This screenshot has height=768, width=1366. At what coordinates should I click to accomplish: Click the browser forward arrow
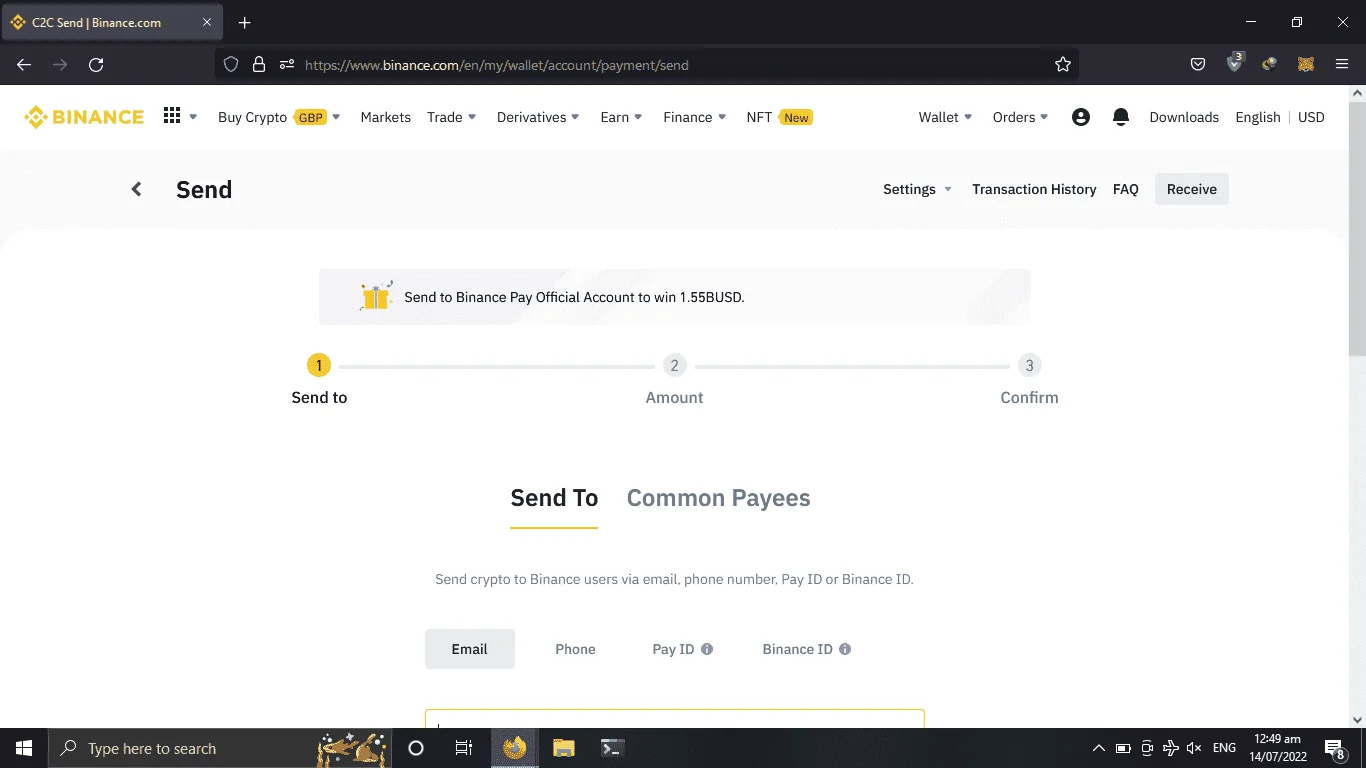(60, 65)
